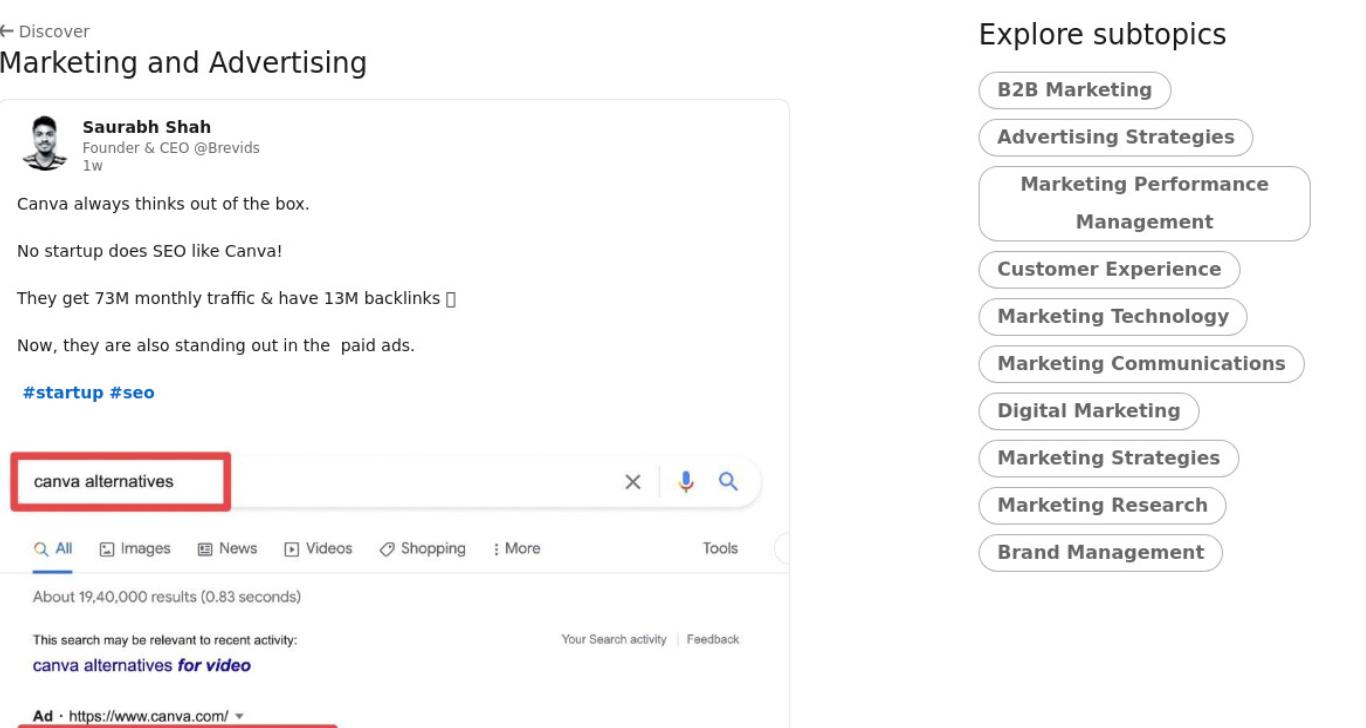Open the #startup hashtag
Image resolution: width=1366 pixels, height=728 pixels.
63,392
